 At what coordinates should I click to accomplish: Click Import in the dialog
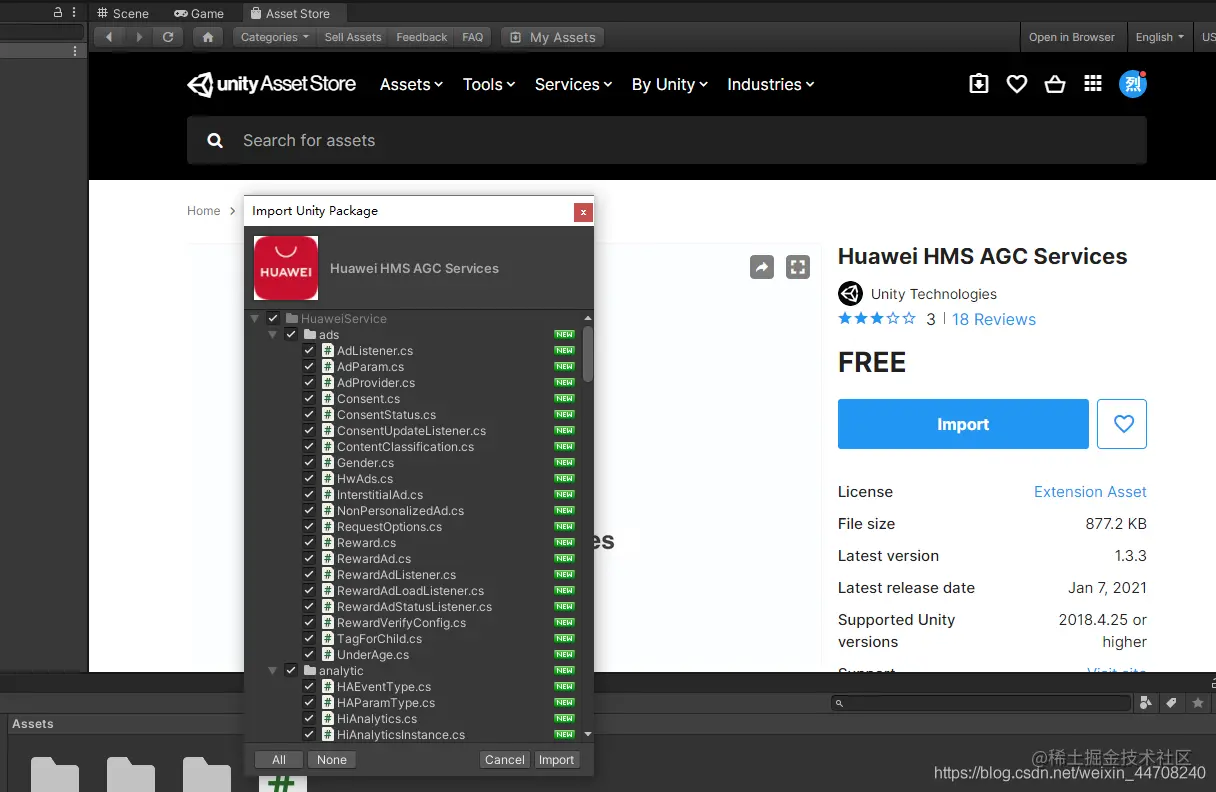pos(556,760)
